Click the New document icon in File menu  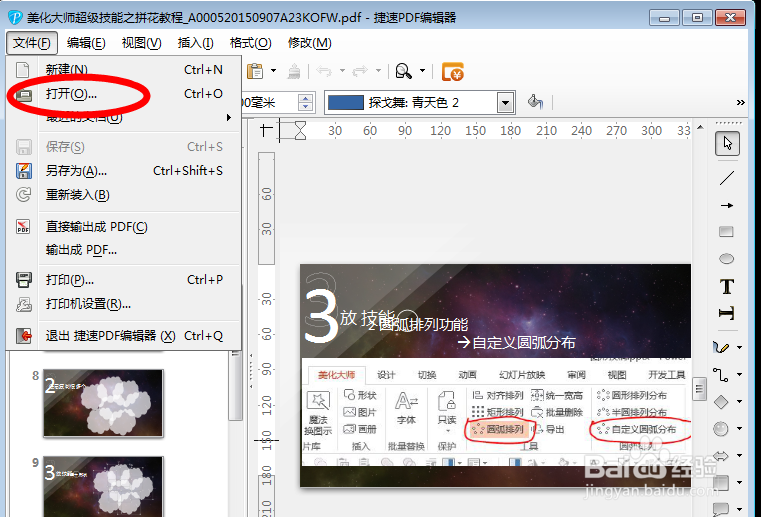tap(22, 69)
